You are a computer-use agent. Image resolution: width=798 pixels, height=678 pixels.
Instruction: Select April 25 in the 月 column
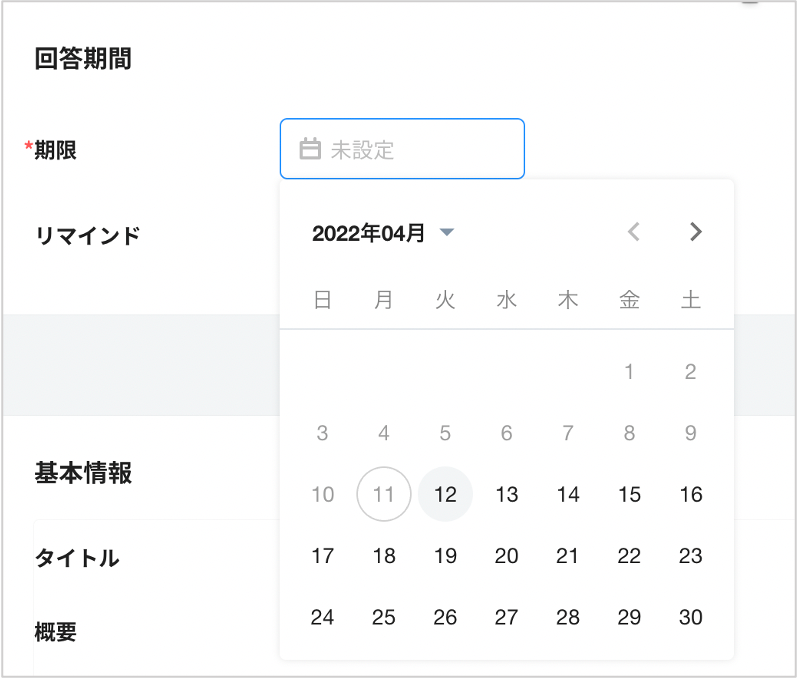384,617
